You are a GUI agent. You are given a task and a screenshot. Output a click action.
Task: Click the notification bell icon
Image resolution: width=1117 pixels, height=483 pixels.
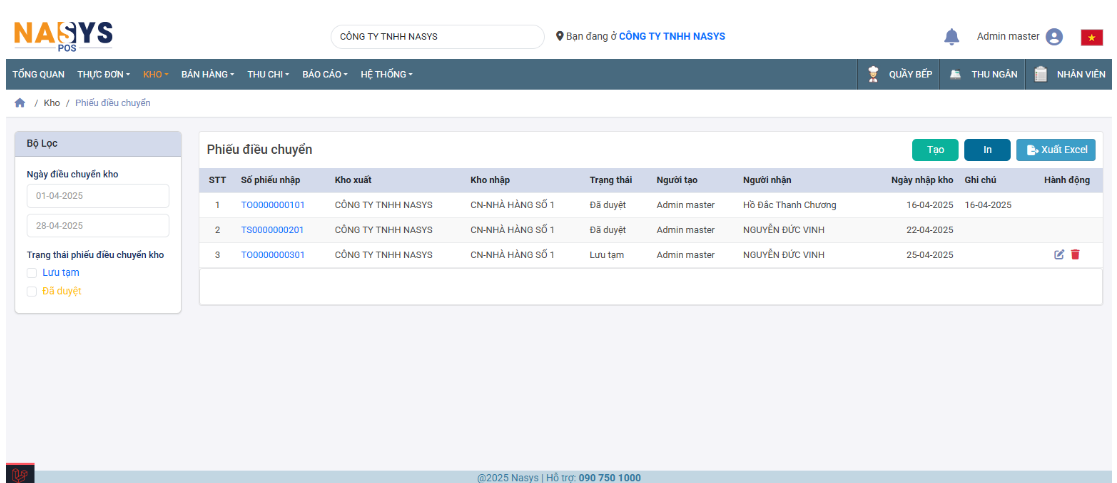(x=951, y=37)
